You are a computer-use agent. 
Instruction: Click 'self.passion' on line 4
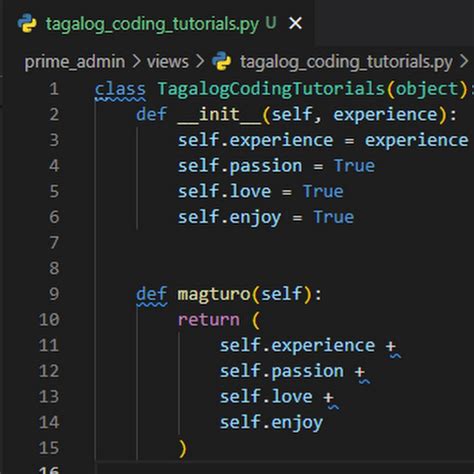point(240,166)
